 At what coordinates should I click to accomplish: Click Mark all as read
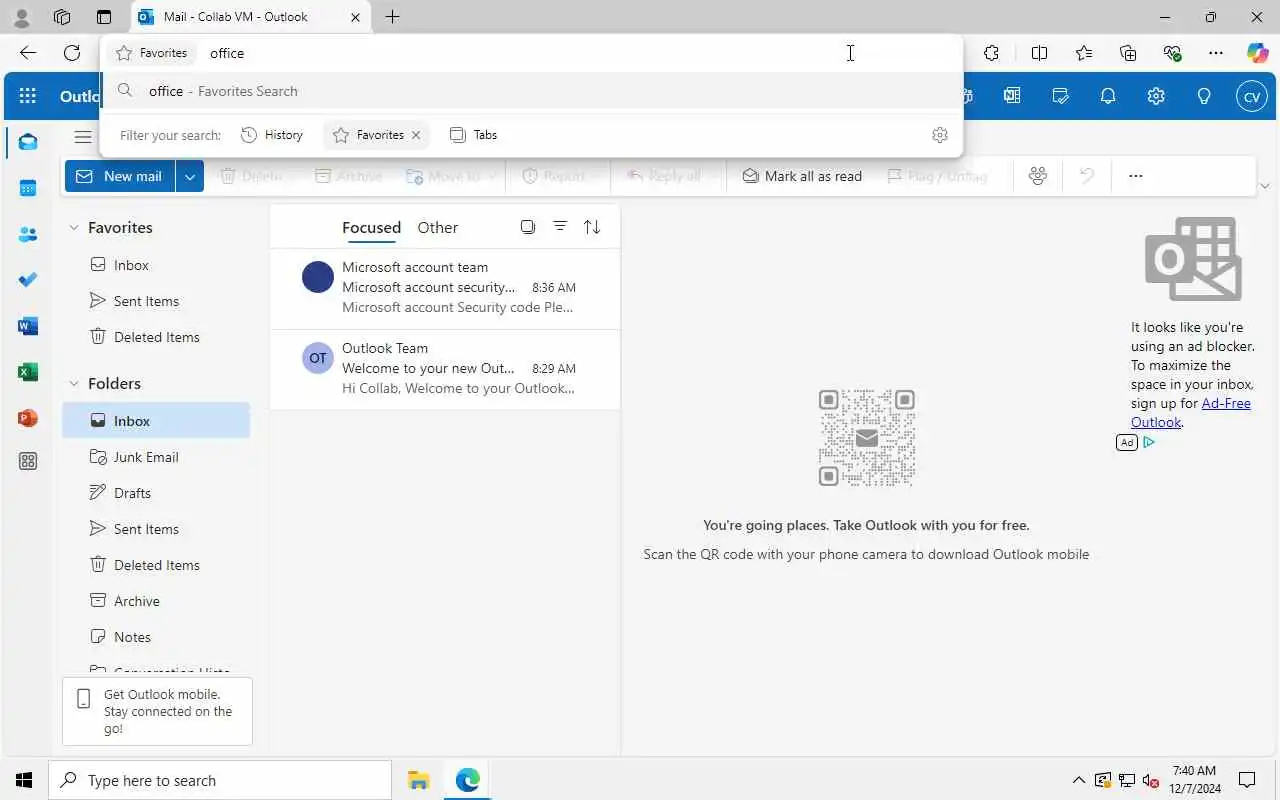click(x=802, y=176)
